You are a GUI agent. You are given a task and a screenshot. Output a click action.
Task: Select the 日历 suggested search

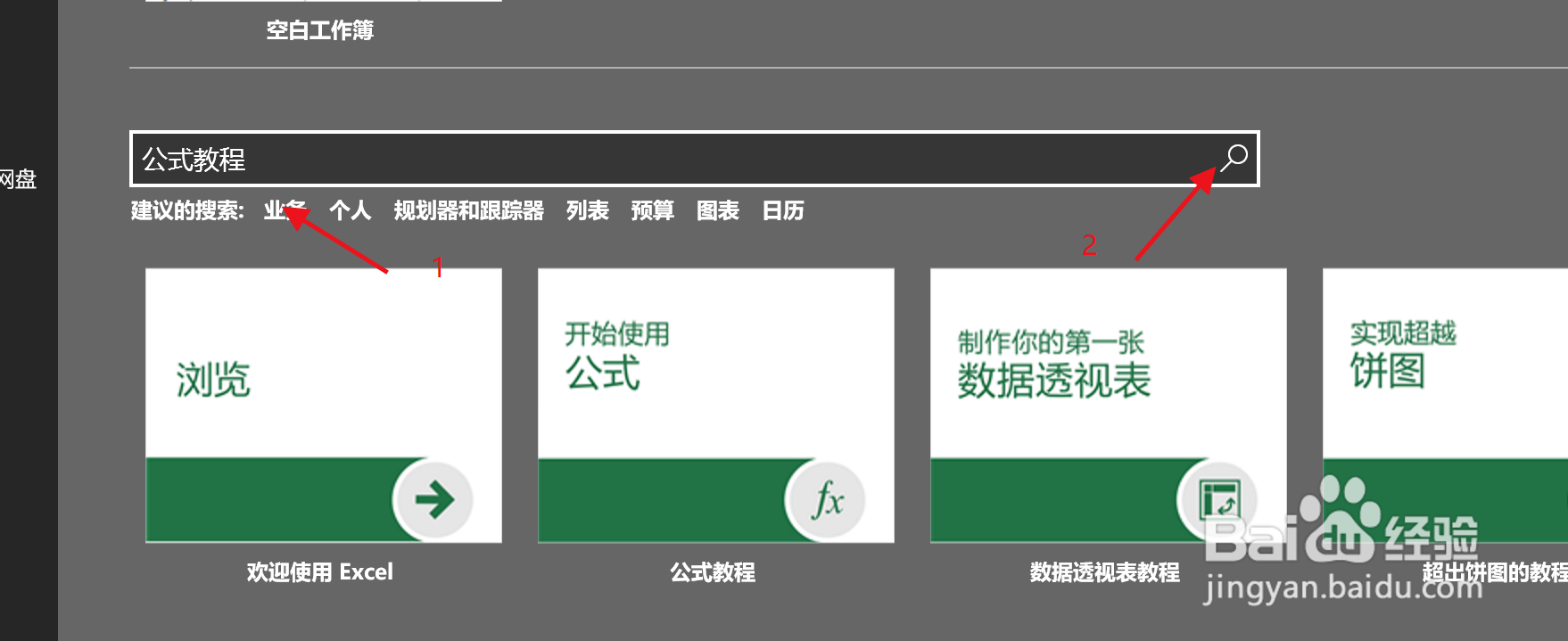(x=783, y=210)
